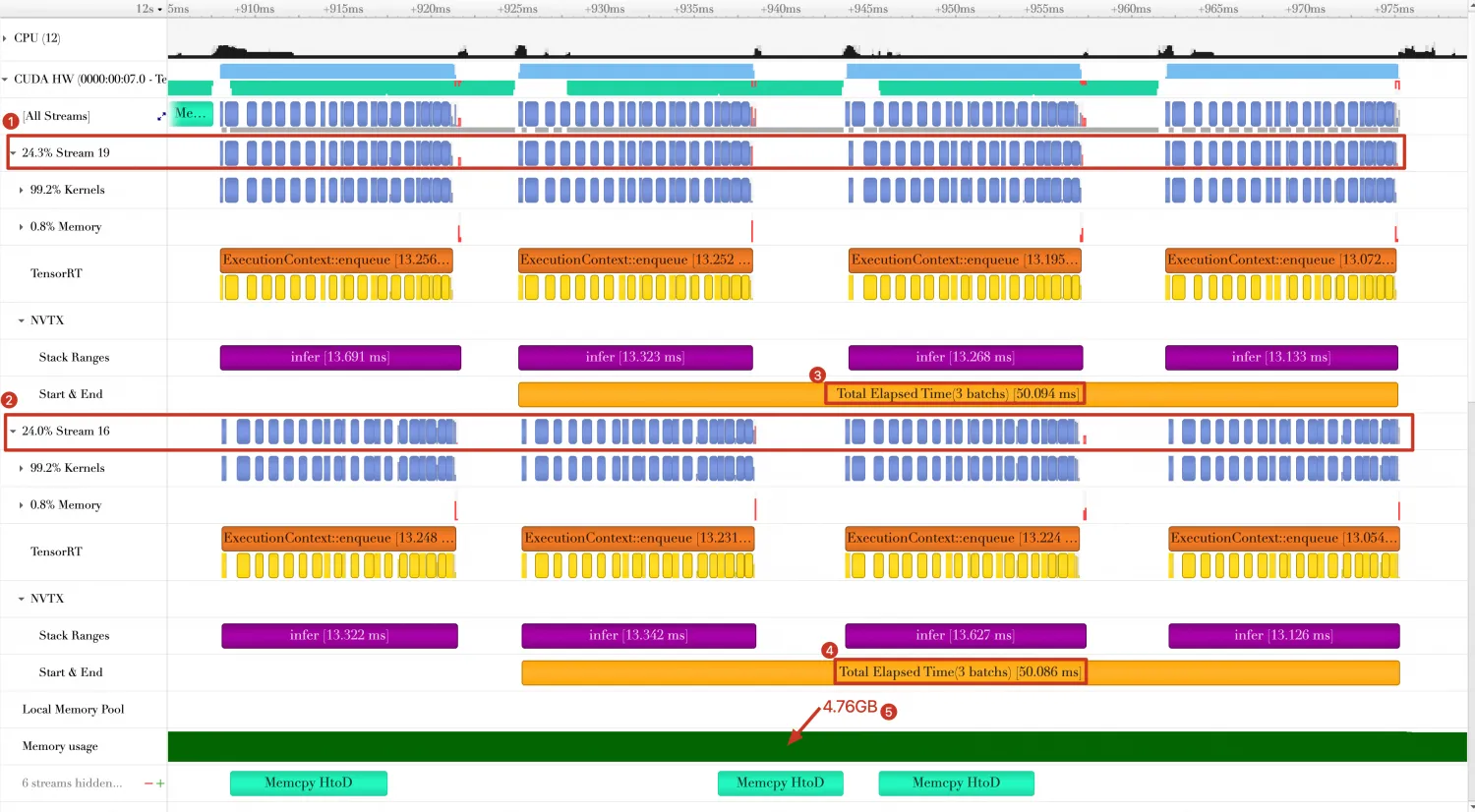Click ExecutionContext::enqueue bar showing 13.224
Viewport: 1475px width, 812px height.
pyautogui.click(x=962, y=539)
